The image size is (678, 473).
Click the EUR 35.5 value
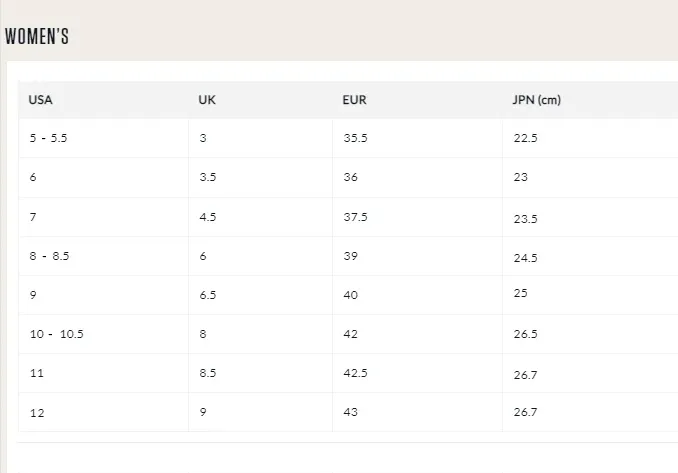(355, 138)
